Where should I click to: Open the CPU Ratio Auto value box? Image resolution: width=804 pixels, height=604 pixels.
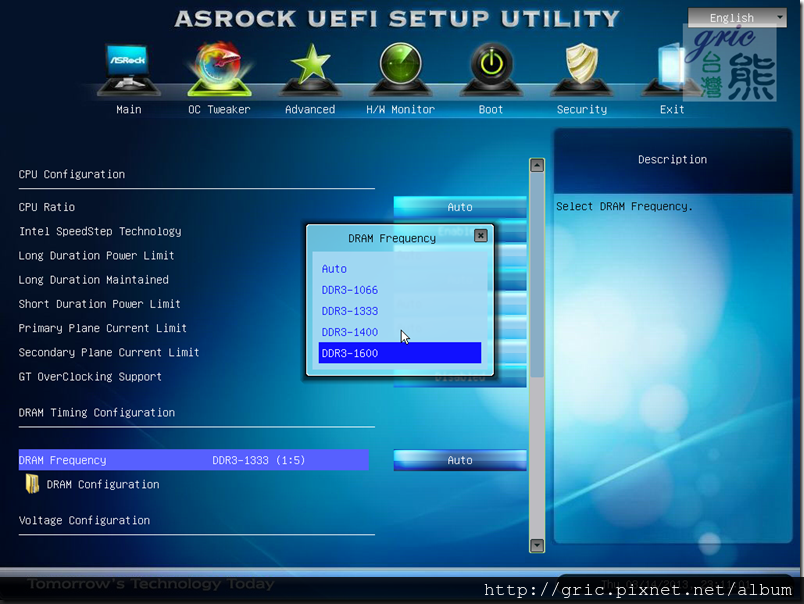(460, 207)
